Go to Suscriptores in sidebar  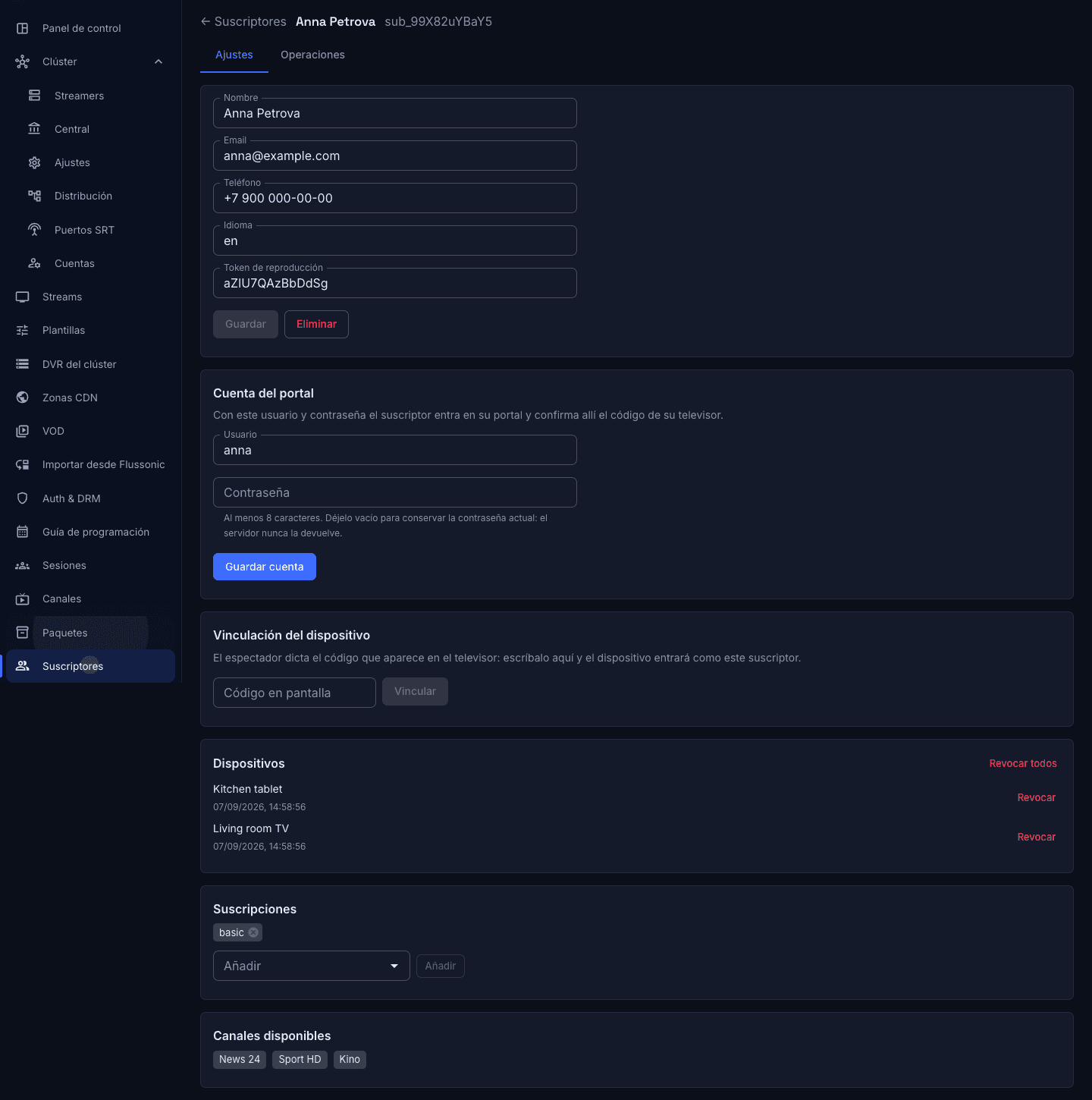point(91,666)
